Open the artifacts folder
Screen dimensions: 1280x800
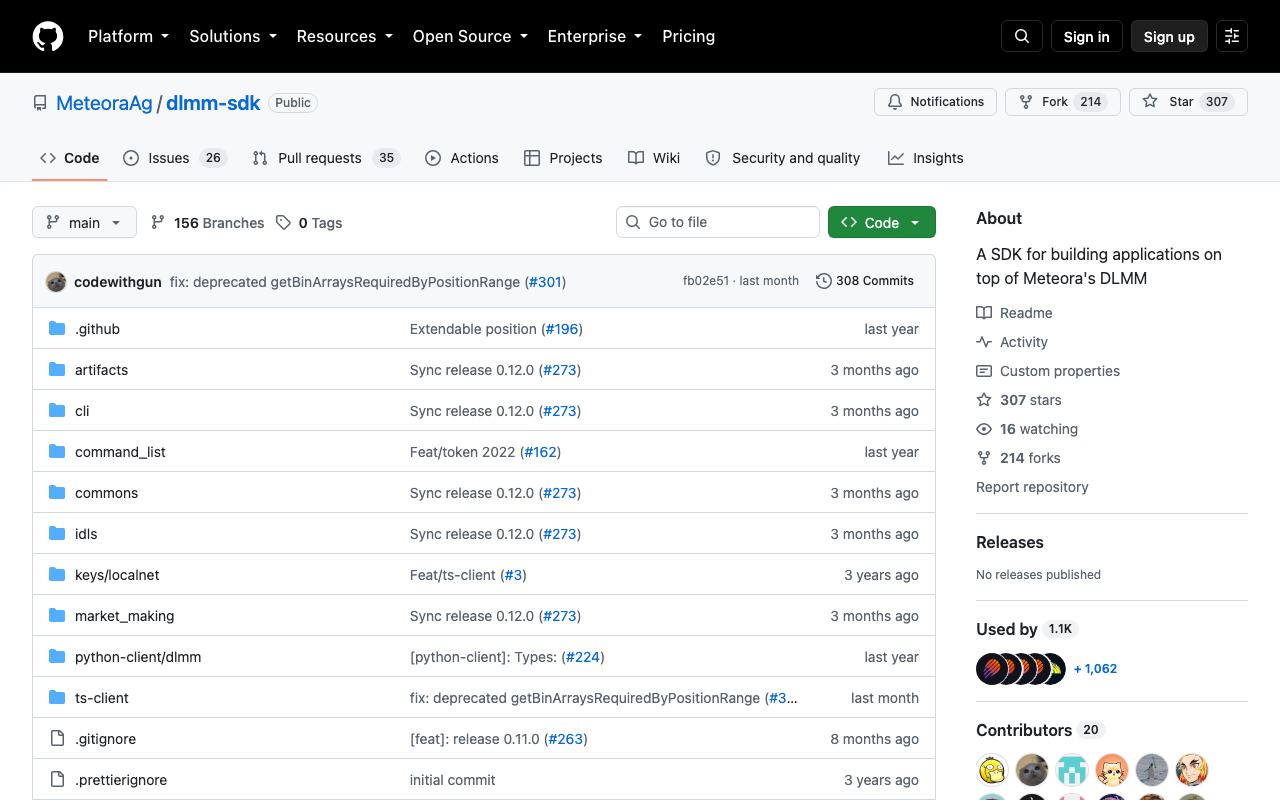click(x=101, y=370)
